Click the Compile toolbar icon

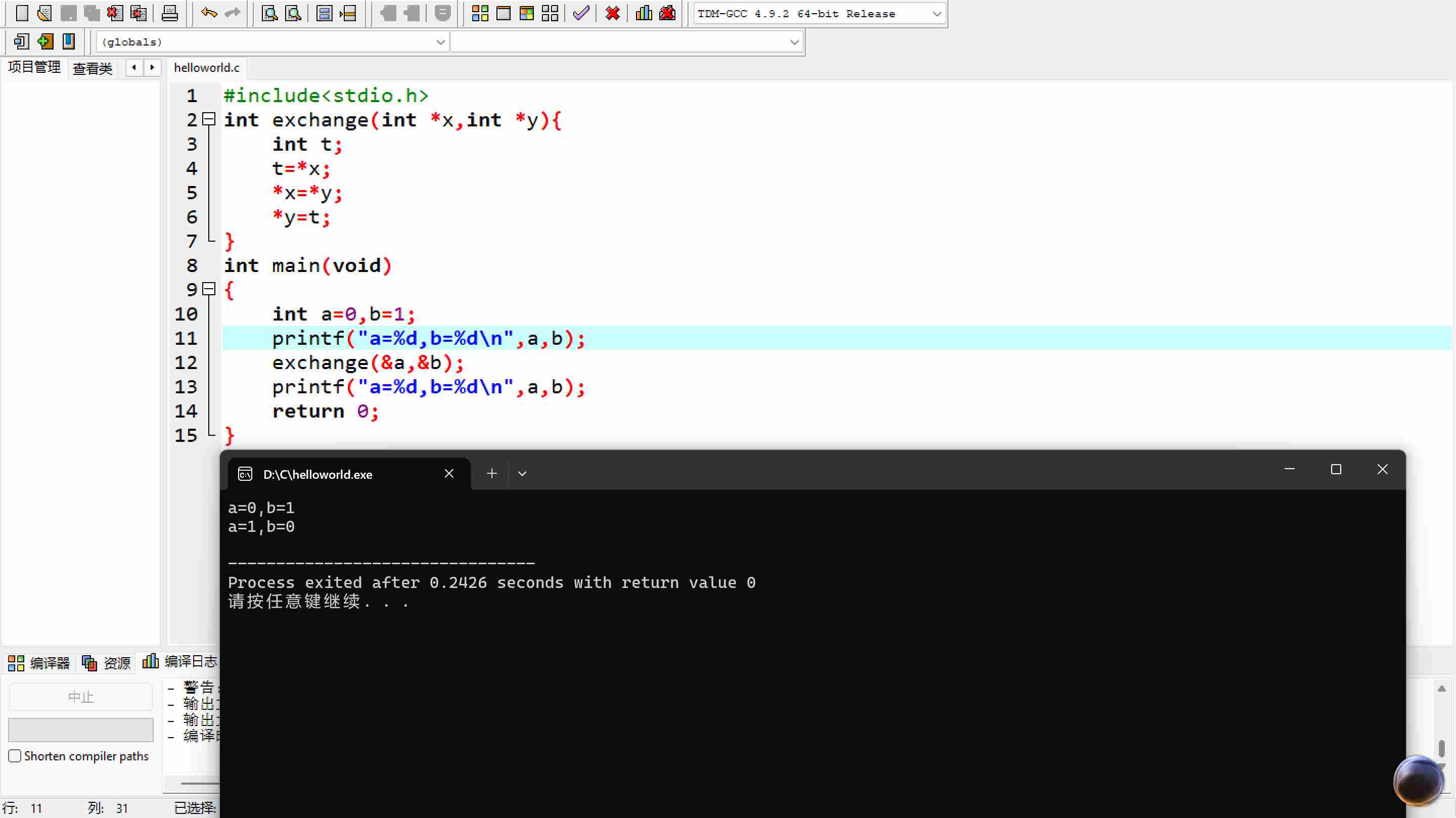click(480, 13)
